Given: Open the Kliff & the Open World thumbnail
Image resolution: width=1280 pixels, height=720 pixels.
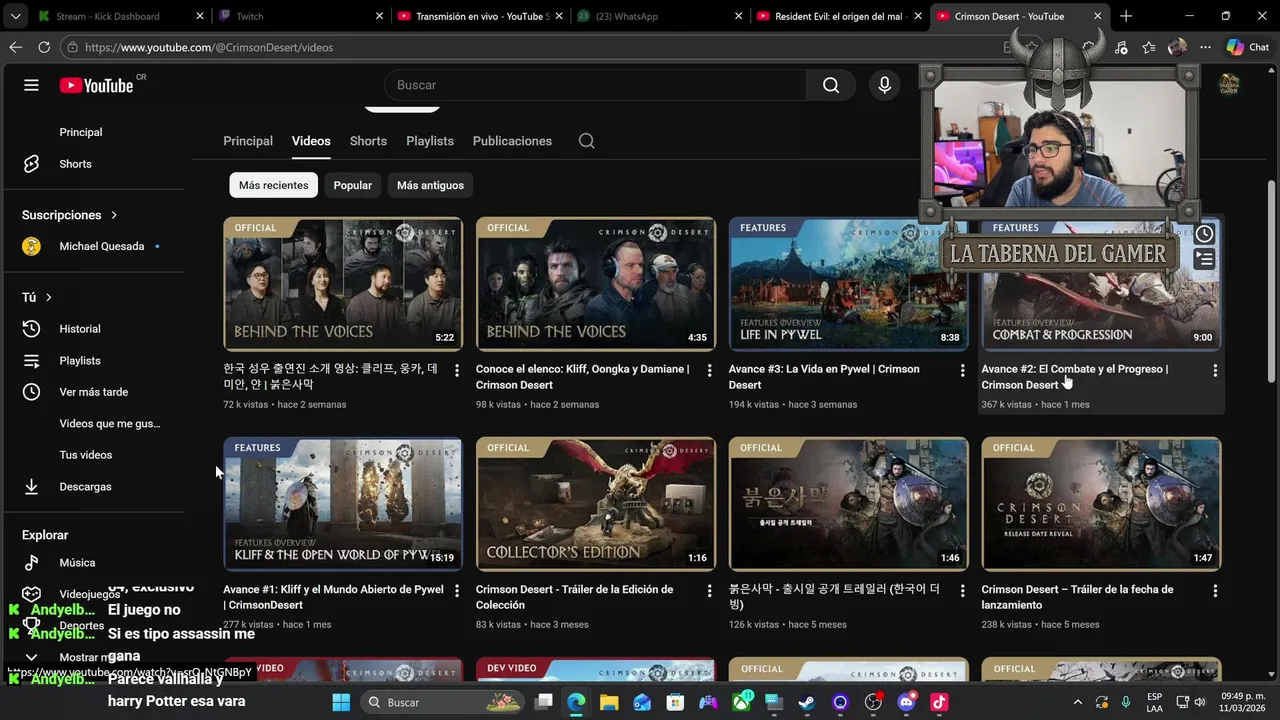Looking at the screenshot, I should click(x=343, y=504).
